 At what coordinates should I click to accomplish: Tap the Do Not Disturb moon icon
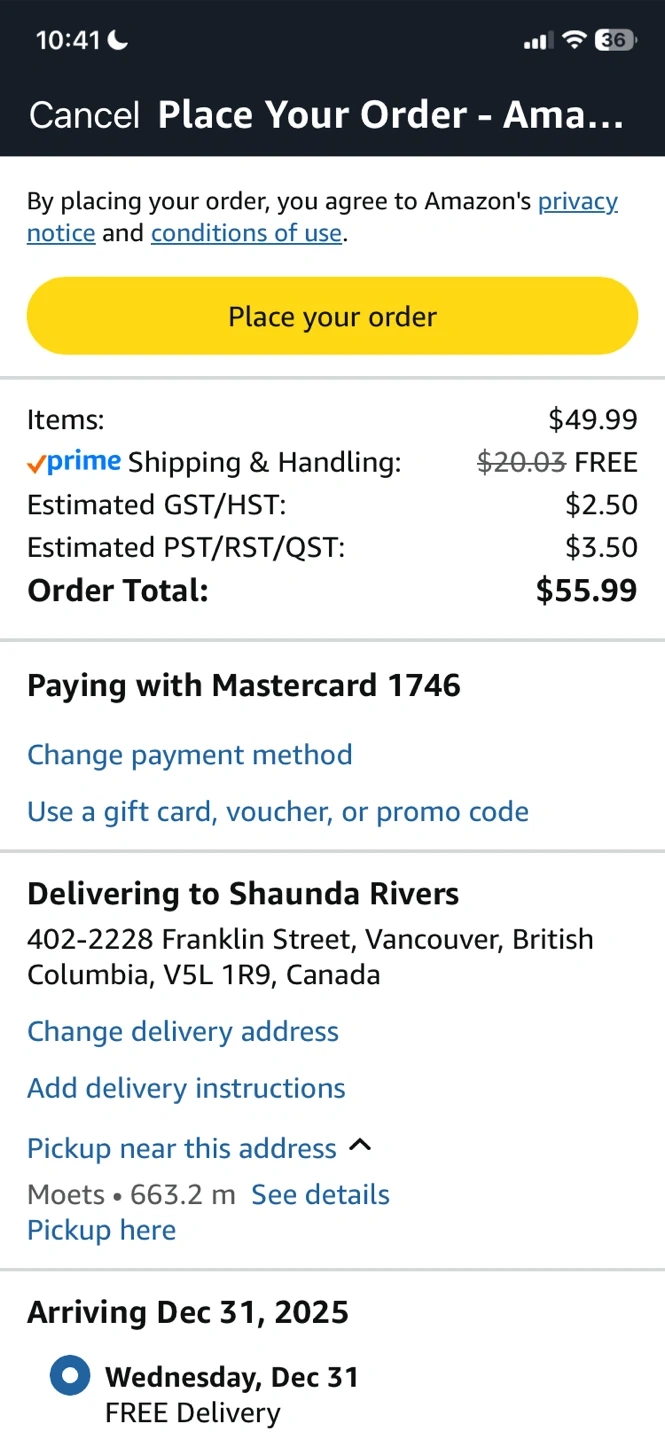point(118,40)
